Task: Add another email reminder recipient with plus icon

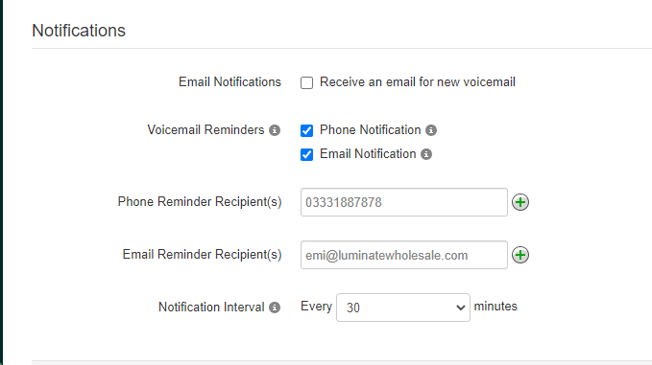Action: coord(520,255)
